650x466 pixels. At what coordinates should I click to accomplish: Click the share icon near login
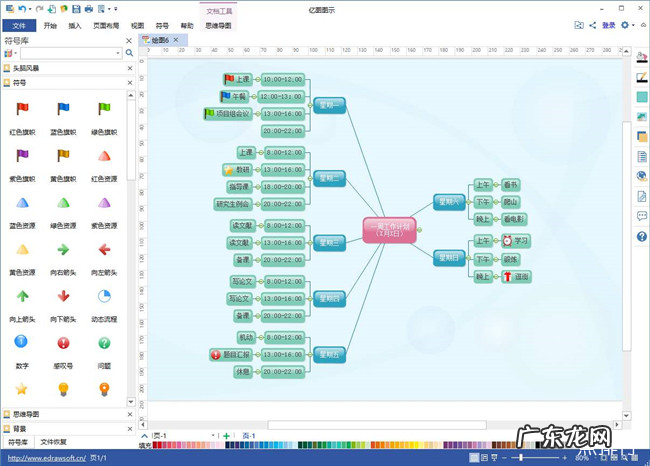592,25
